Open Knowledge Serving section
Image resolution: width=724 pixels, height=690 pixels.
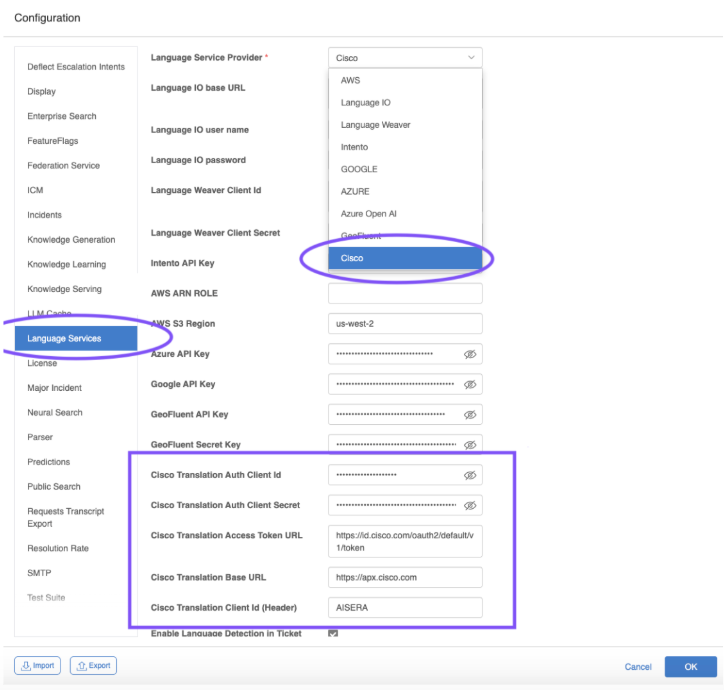coord(76,289)
